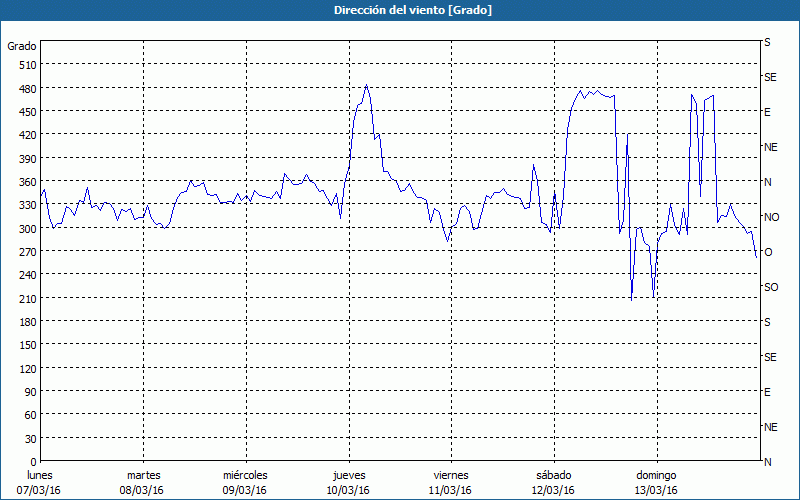
Task: Click the martes 08/03/16 date label
Action: coord(143,482)
